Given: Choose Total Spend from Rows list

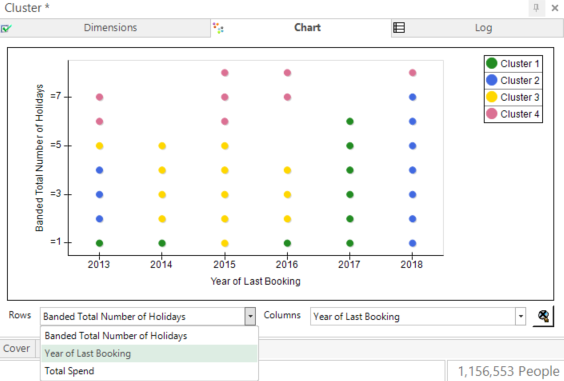Looking at the screenshot, I should pos(150,371).
